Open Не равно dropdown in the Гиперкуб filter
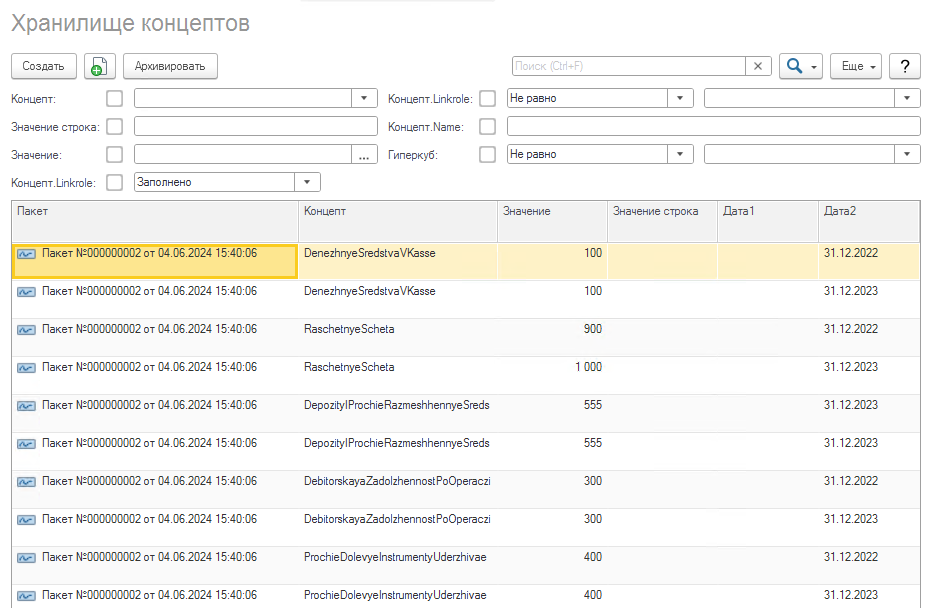This screenshot has width=929, height=608. tap(680, 155)
